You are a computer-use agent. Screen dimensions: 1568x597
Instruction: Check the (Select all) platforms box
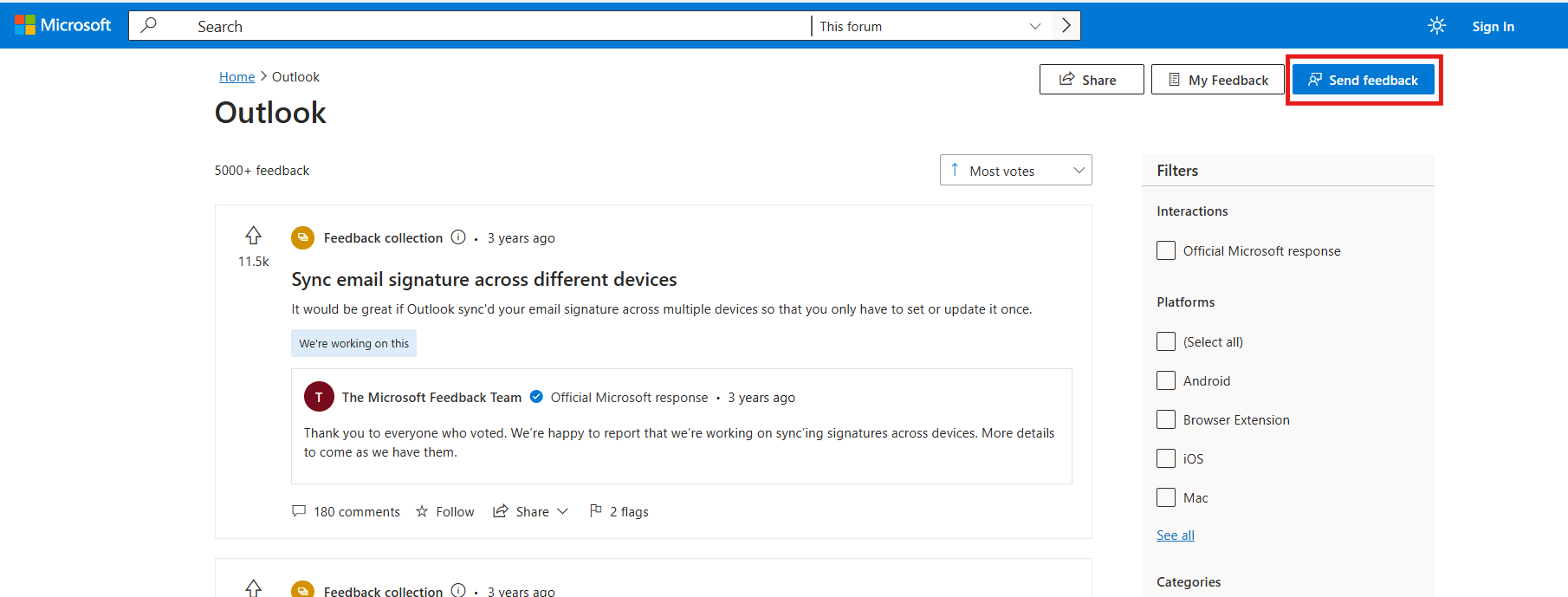tap(1166, 341)
